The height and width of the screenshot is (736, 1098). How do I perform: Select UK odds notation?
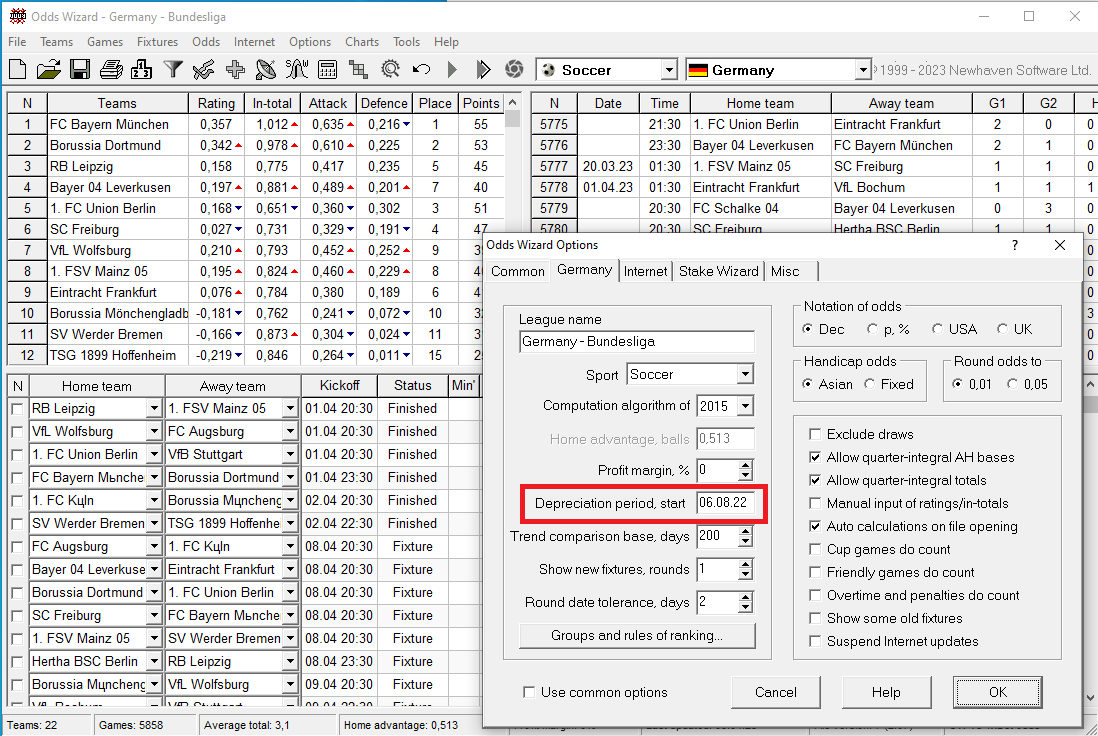(1002, 329)
